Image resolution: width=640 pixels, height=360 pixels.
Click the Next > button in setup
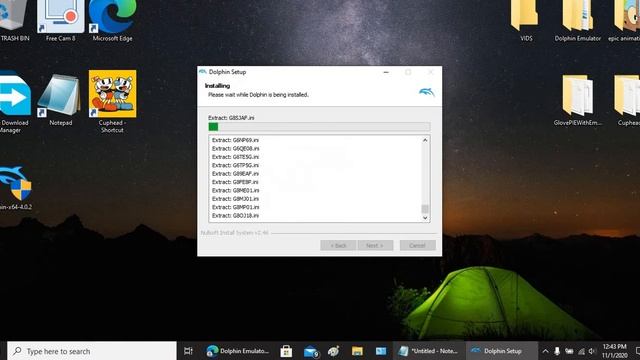click(x=375, y=245)
